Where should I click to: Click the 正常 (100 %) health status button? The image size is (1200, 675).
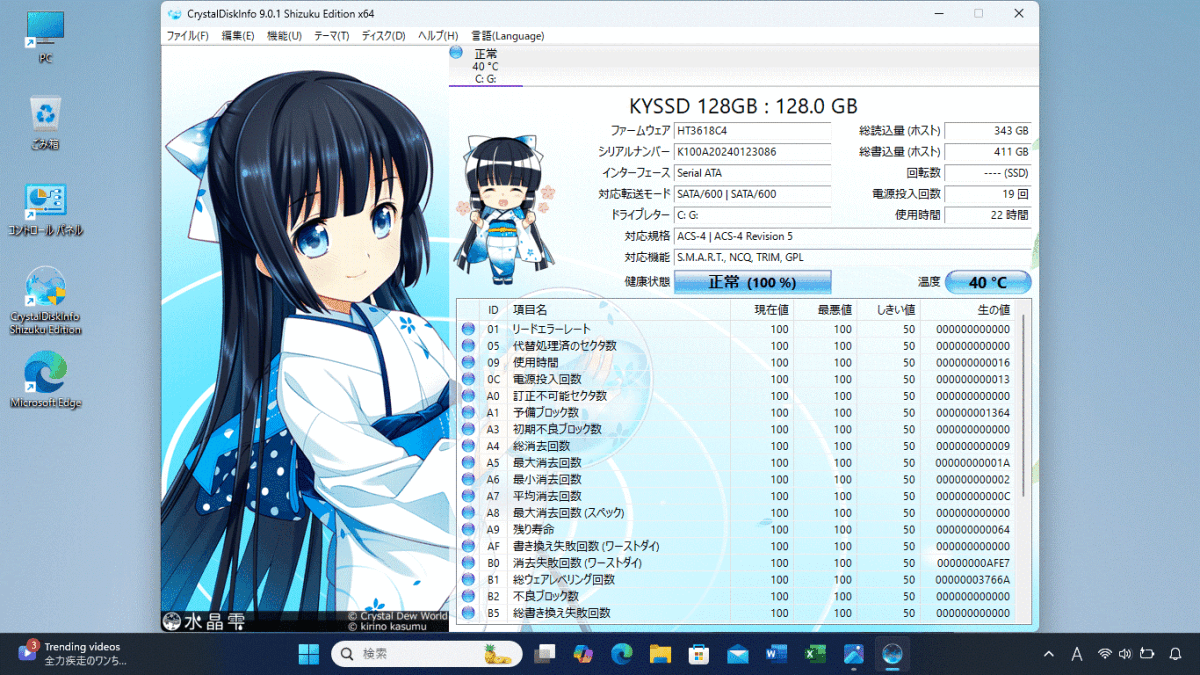click(752, 282)
